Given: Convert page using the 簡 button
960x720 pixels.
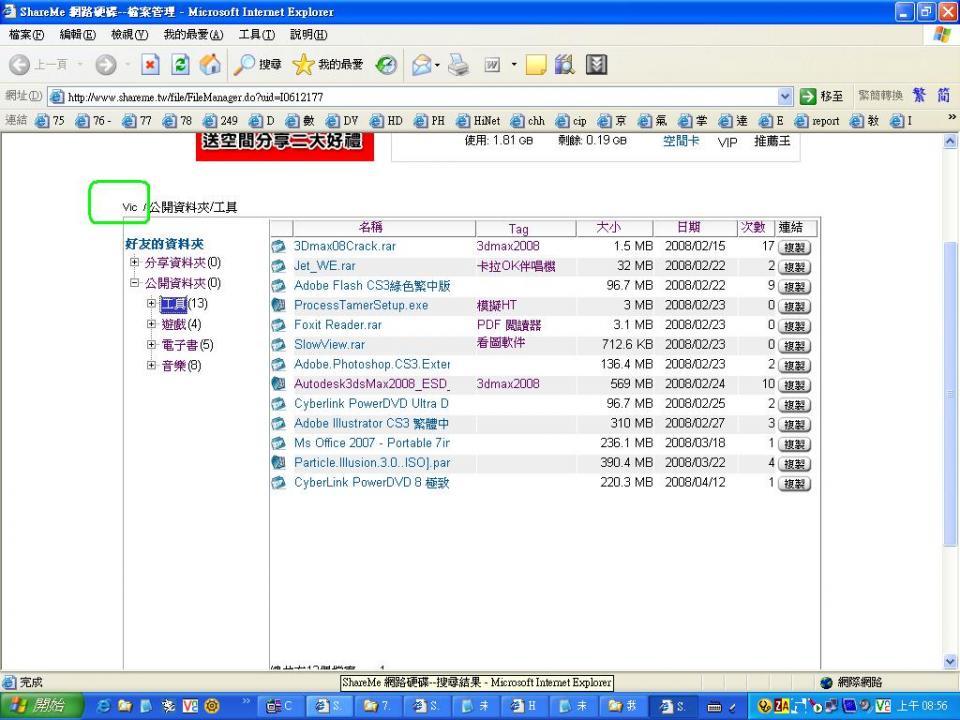Looking at the screenshot, I should pos(942,96).
